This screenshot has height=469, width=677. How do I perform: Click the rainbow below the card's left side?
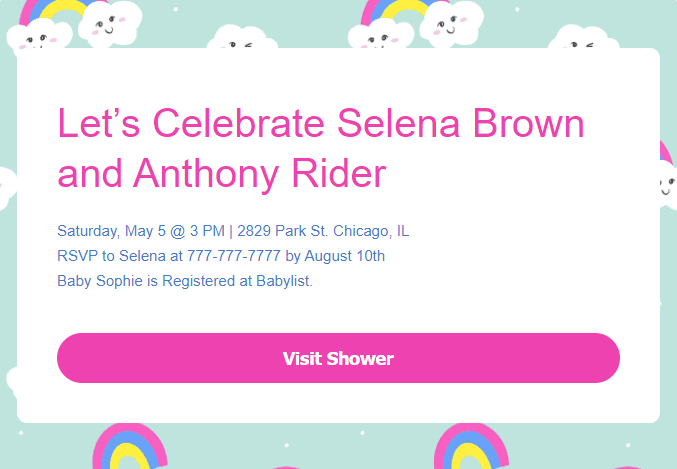point(130,446)
